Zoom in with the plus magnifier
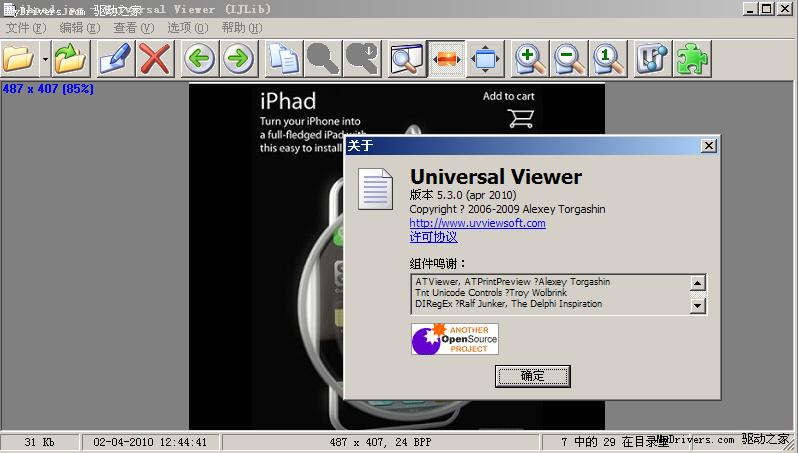798x453 pixels. (x=529, y=59)
